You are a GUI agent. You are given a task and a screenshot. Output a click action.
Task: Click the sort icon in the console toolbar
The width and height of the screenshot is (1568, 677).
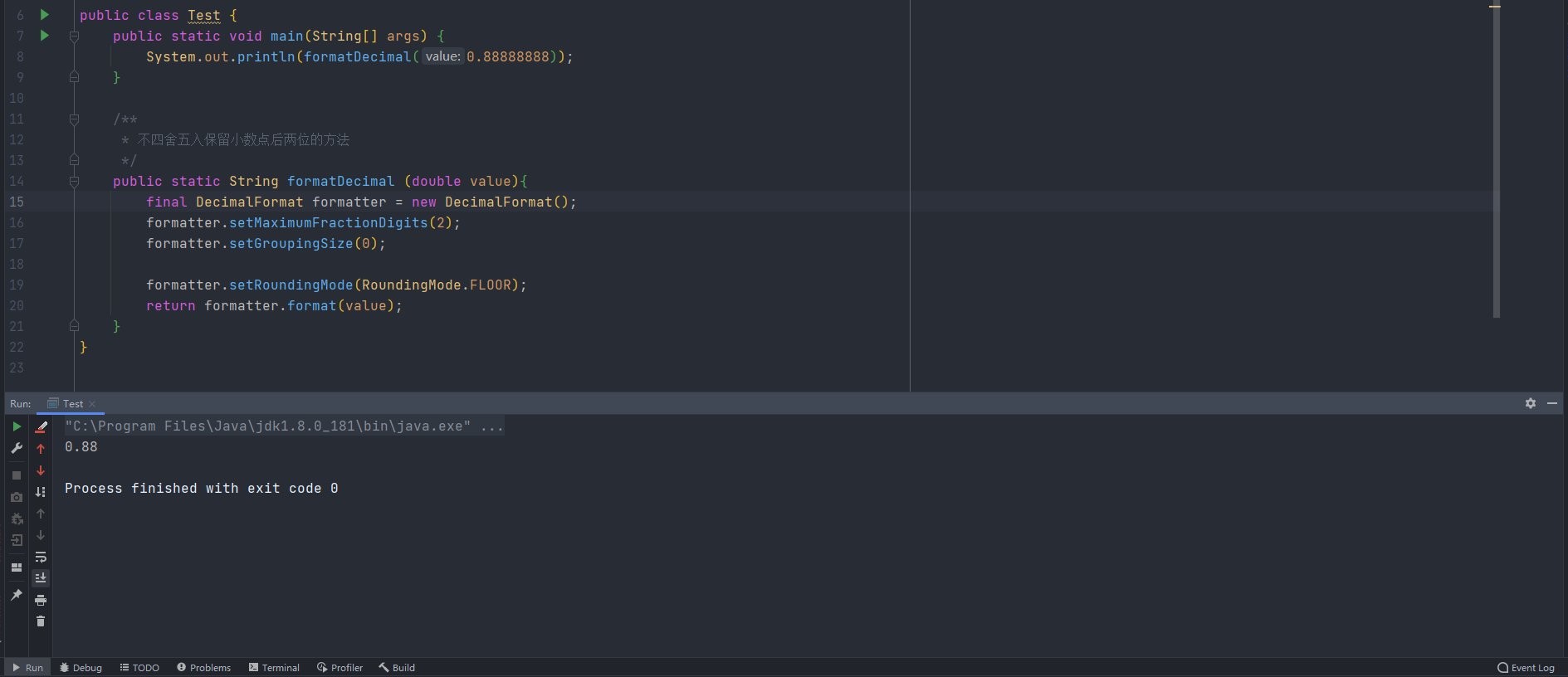pyautogui.click(x=41, y=492)
